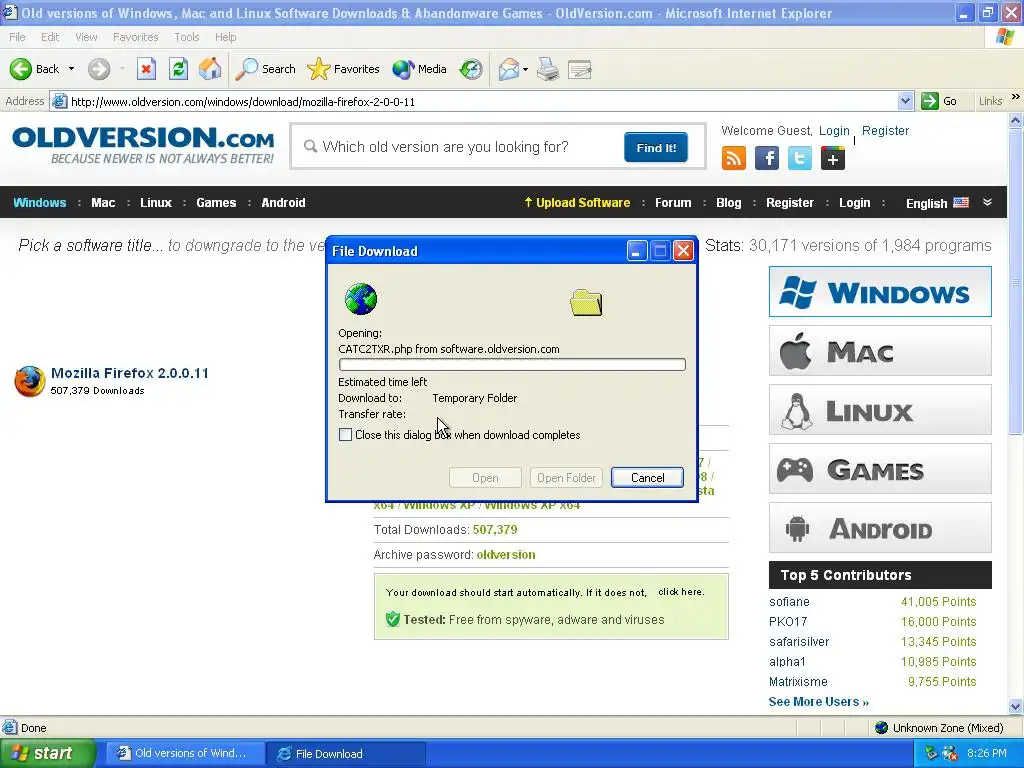Open the Blog link
1024x768 pixels.
[728, 202]
